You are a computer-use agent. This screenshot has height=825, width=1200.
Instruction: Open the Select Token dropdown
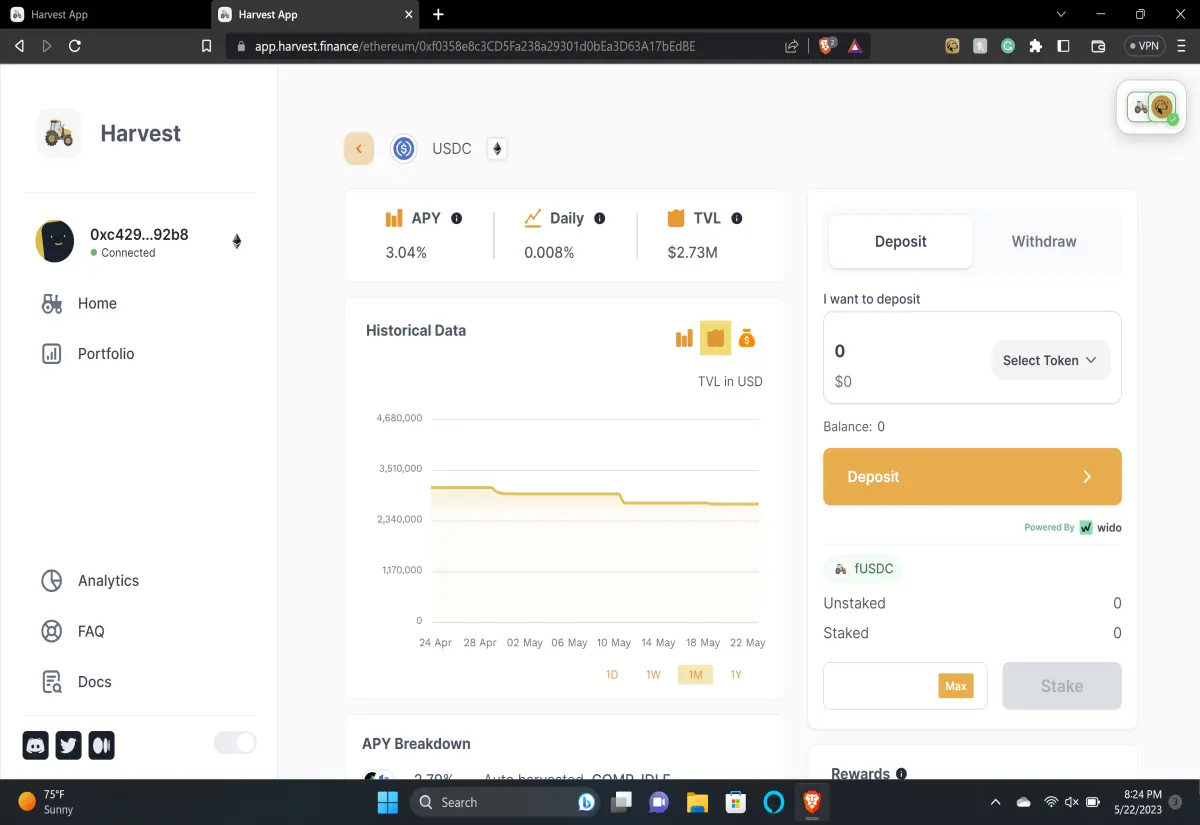click(x=1051, y=360)
